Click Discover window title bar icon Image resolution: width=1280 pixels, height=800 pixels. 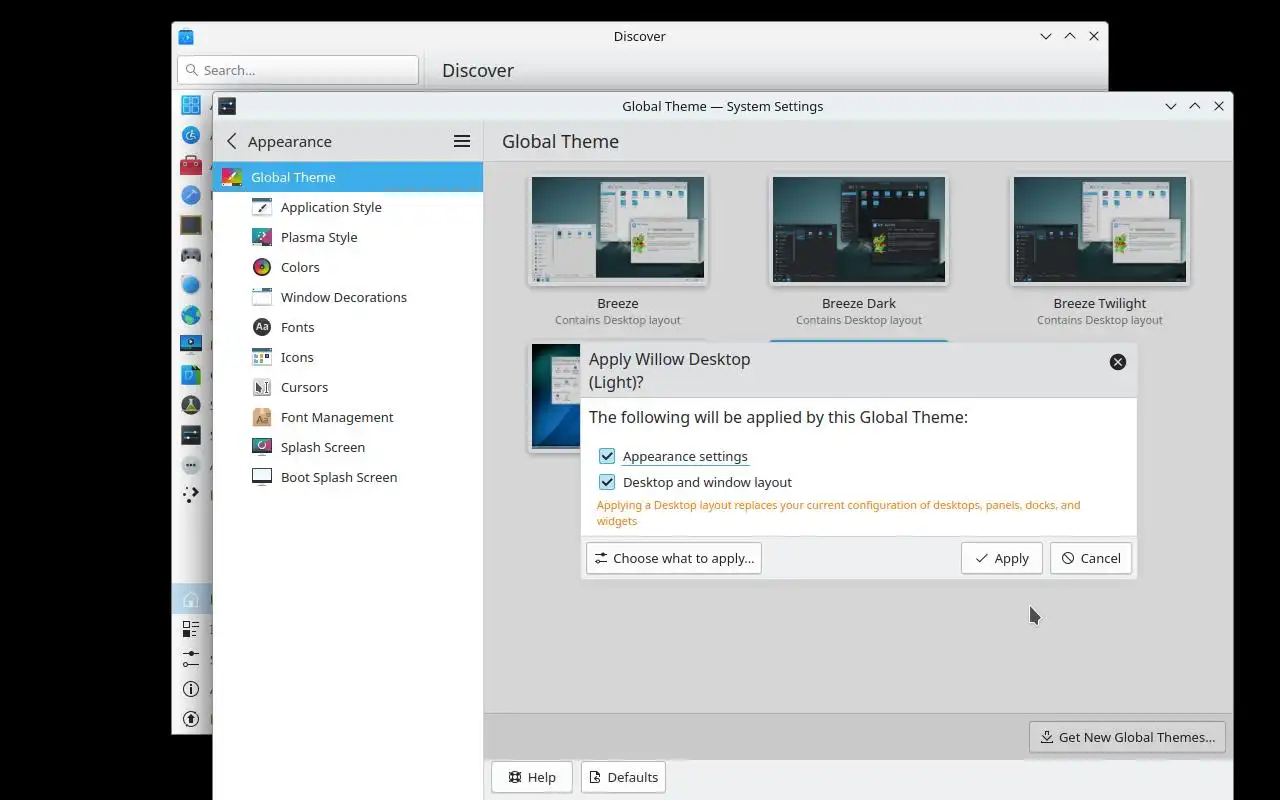coord(186,37)
